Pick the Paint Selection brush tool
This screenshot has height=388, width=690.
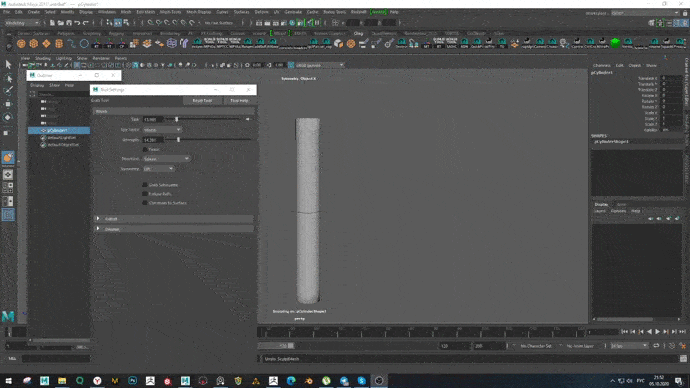8,91
